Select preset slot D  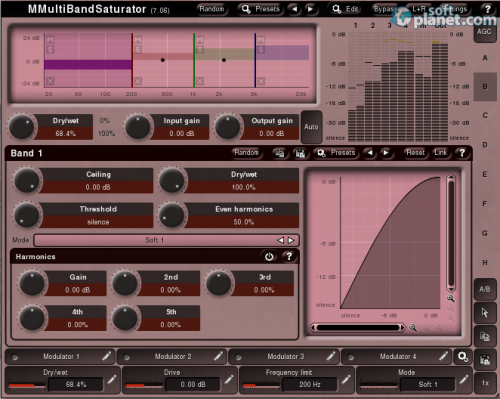pyautogui.click(x=485, y=145)
